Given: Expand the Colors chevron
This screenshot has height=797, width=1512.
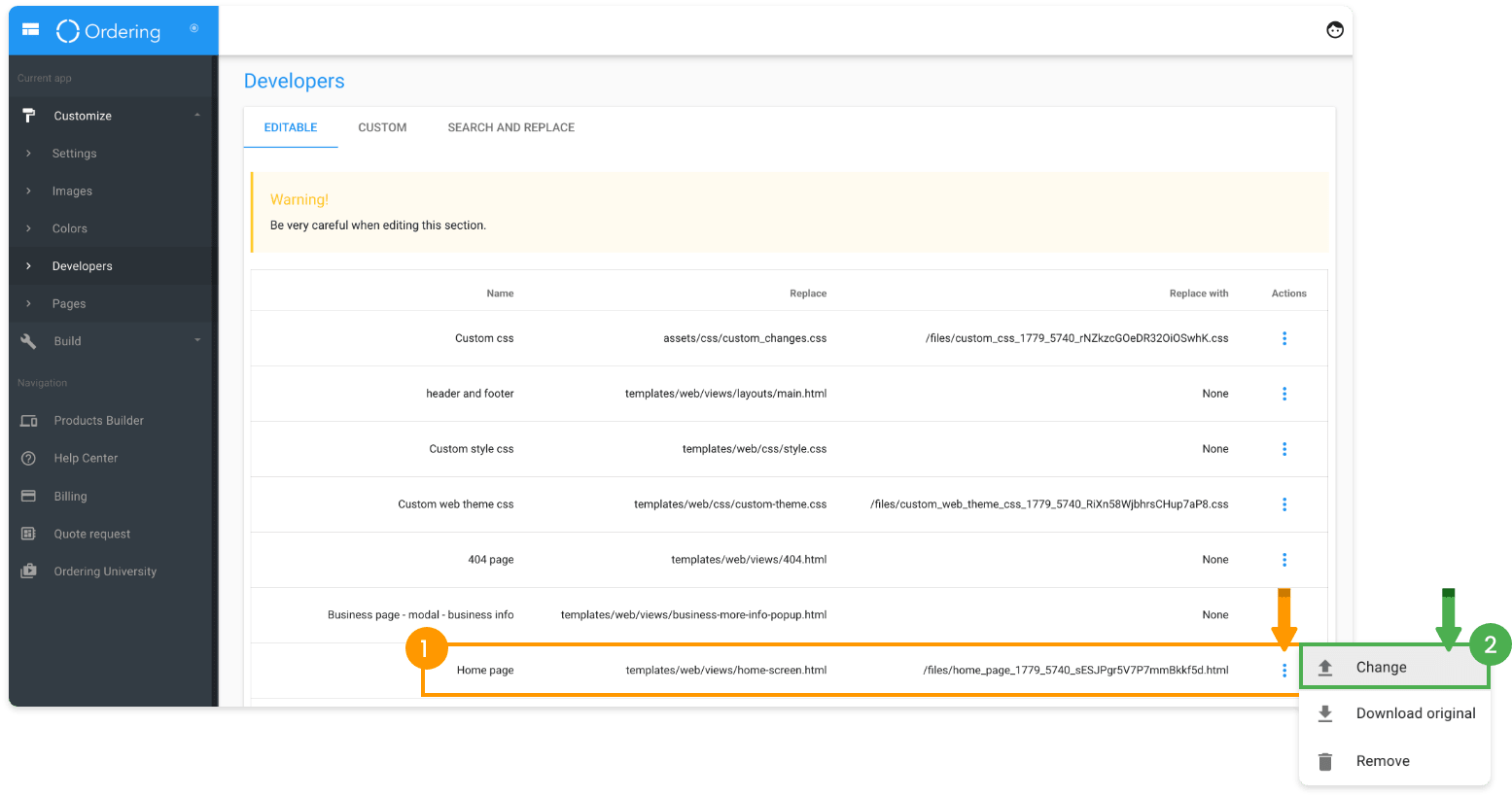Looking at the screenshot, I should (x=28, y=228).
